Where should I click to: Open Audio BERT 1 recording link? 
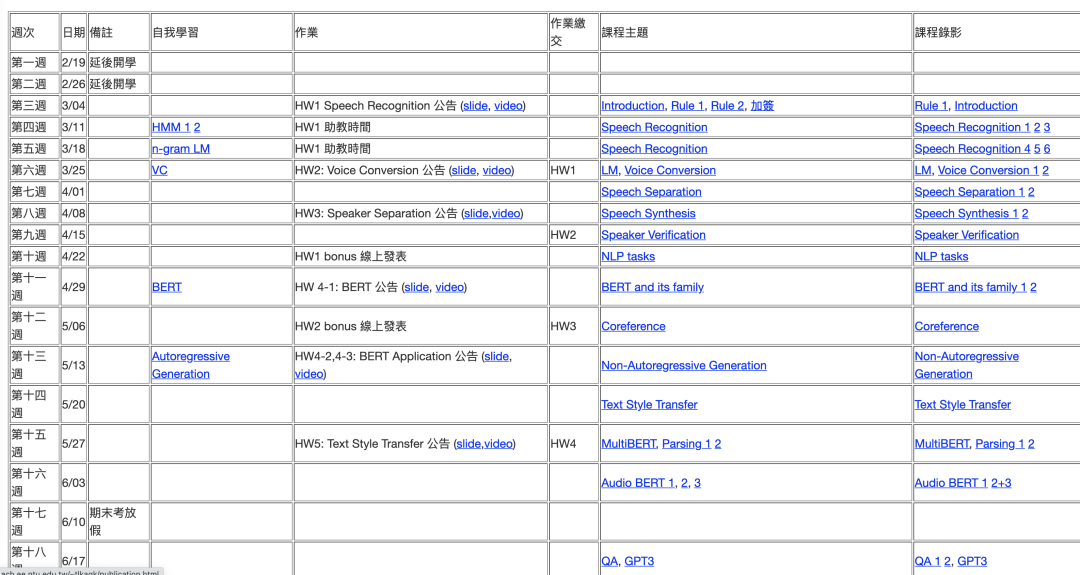(x=951, y=483)
